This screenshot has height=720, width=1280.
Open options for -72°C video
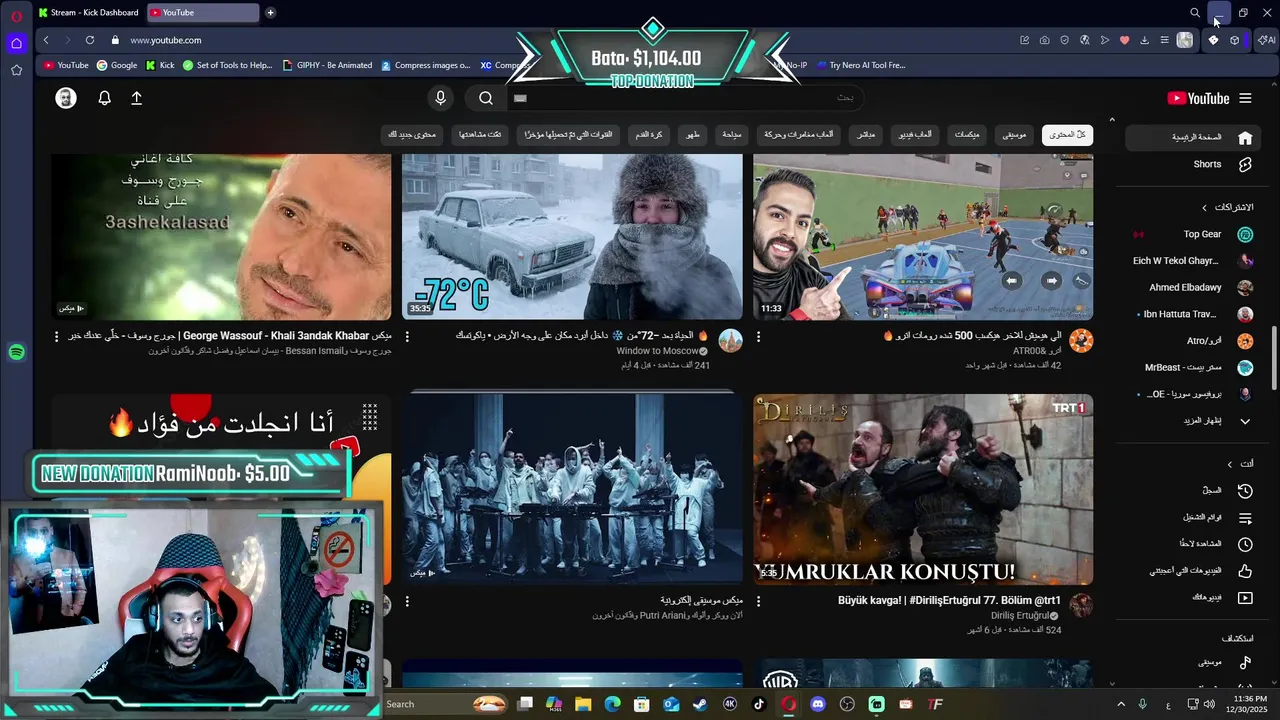click(x=407, y=337)
